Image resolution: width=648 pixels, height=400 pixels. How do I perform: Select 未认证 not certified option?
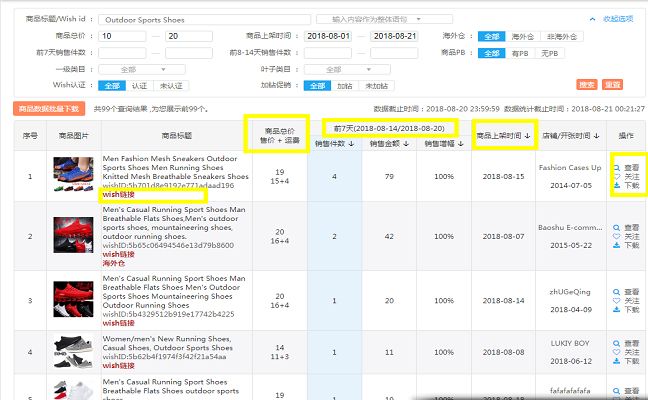tap(171, 86)
